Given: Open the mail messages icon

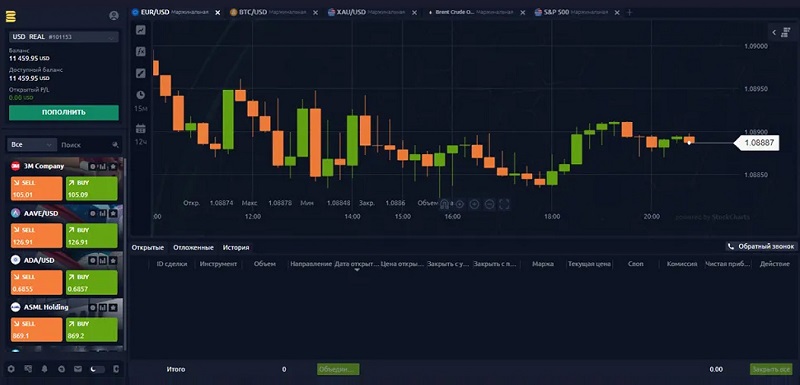Looking at the screenshot, I should click(78, 369).
